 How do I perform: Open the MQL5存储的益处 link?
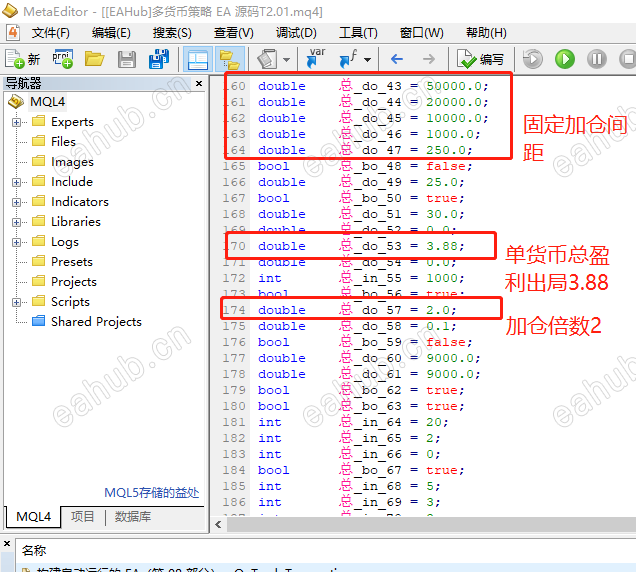click(152, 492)
